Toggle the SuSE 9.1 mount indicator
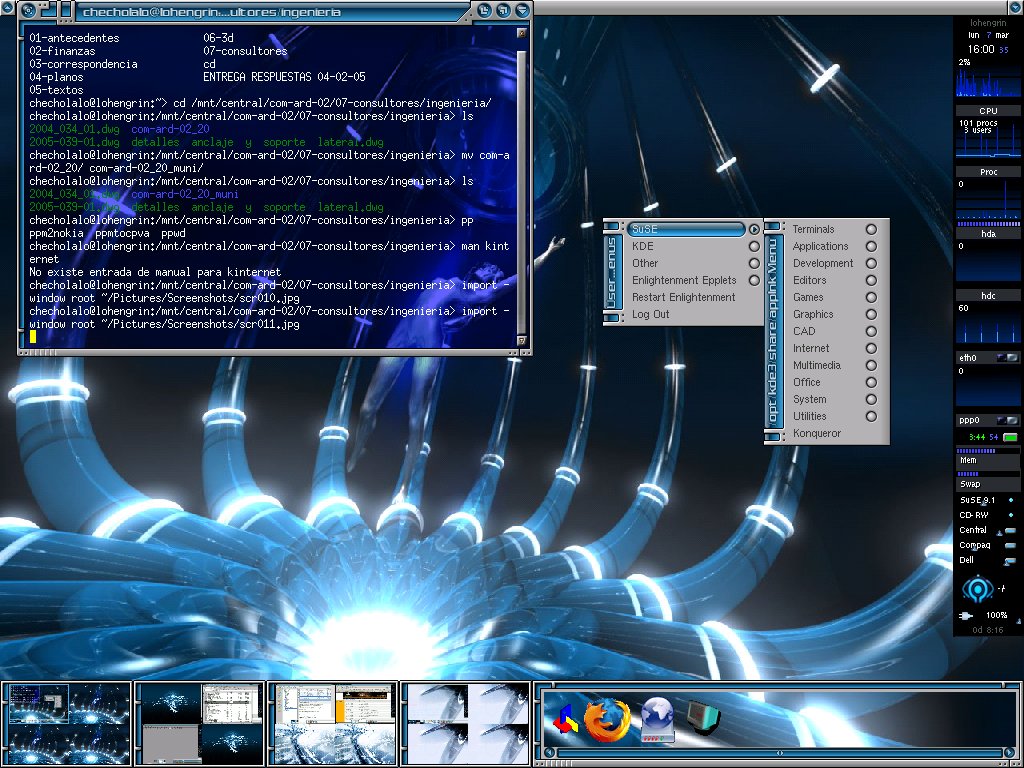Image resolution: width=1024 pixels, height=768 pixels. coord(1010,500)
